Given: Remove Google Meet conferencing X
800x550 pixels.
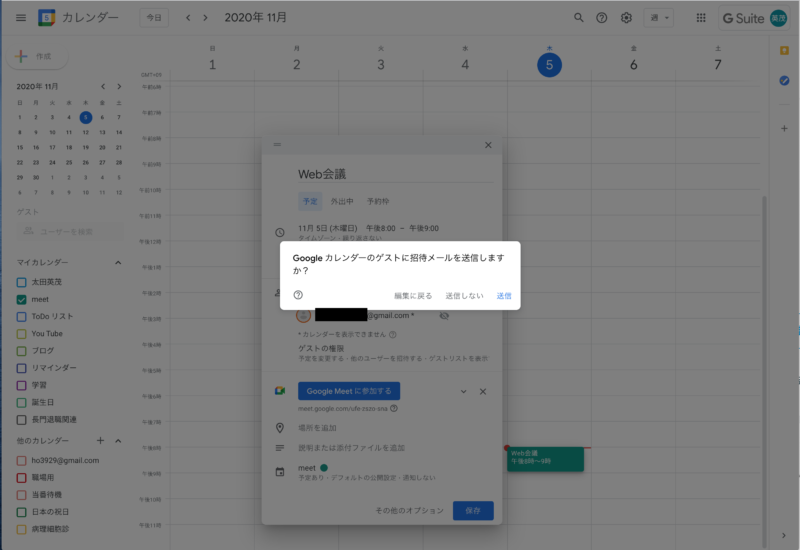Looking at the screenshot, I should tap(483, 391).
